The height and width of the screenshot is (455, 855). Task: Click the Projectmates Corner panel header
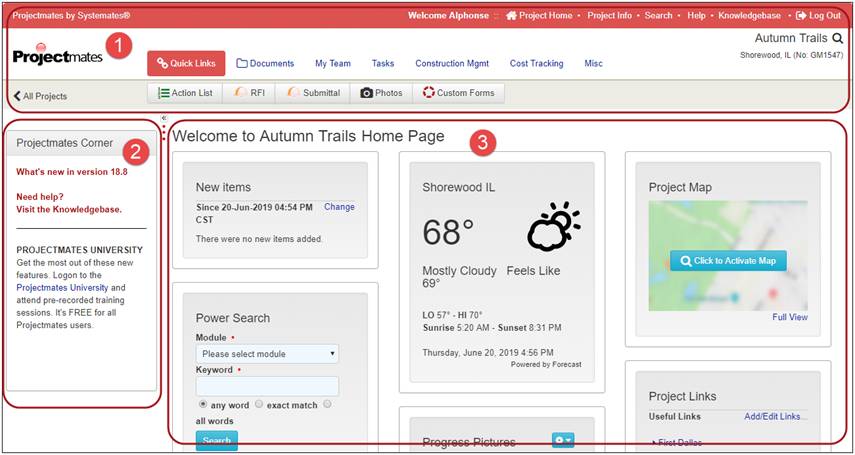click(81, 143)
